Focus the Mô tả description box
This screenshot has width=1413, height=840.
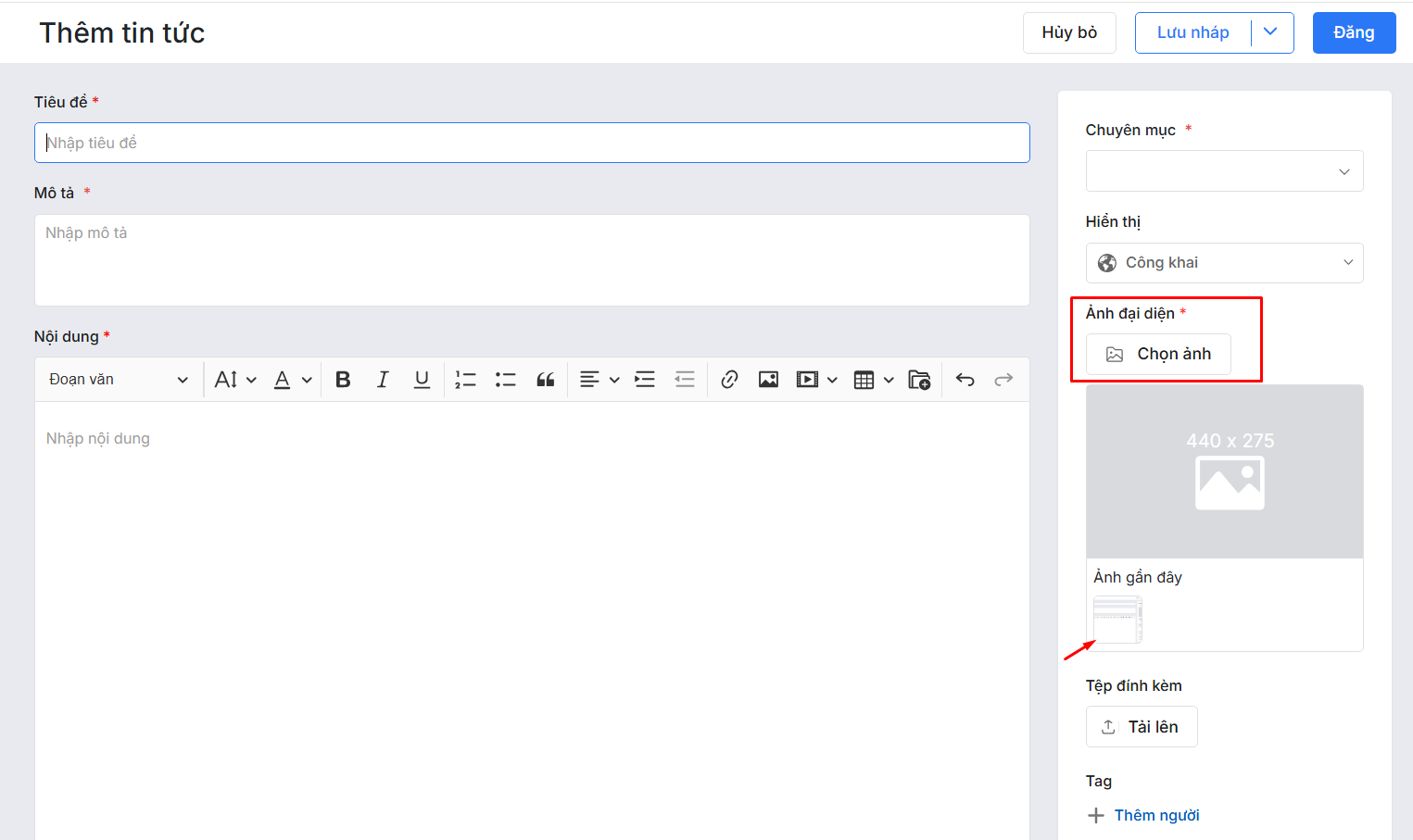tap(532, 260)
